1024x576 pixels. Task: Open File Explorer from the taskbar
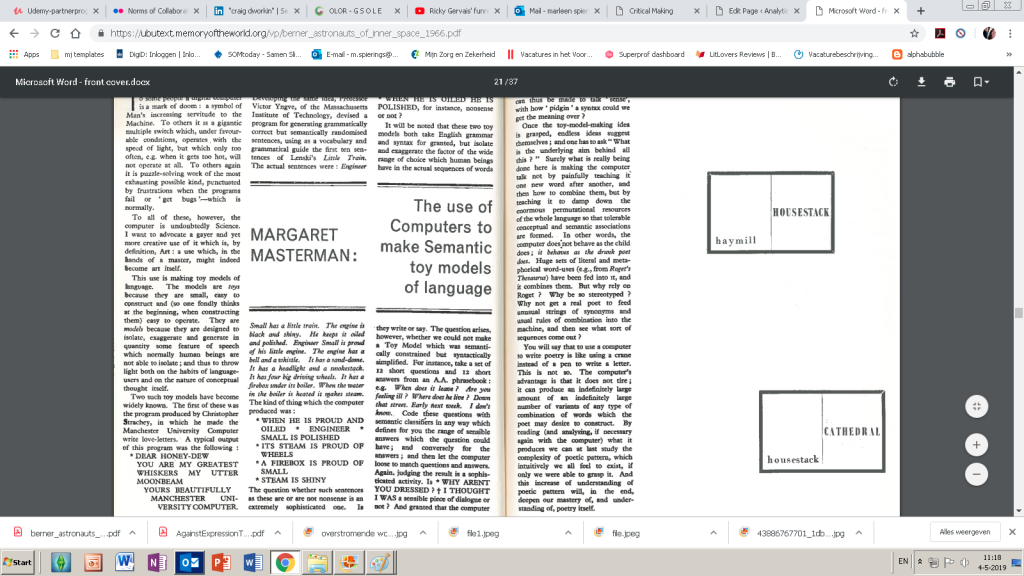tap(317, 562)
